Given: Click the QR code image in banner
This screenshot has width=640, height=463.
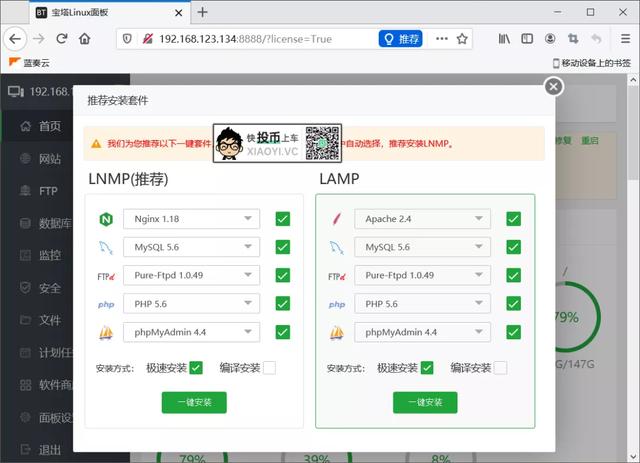Looking at the screenshot, I should [x=322, y=143].
